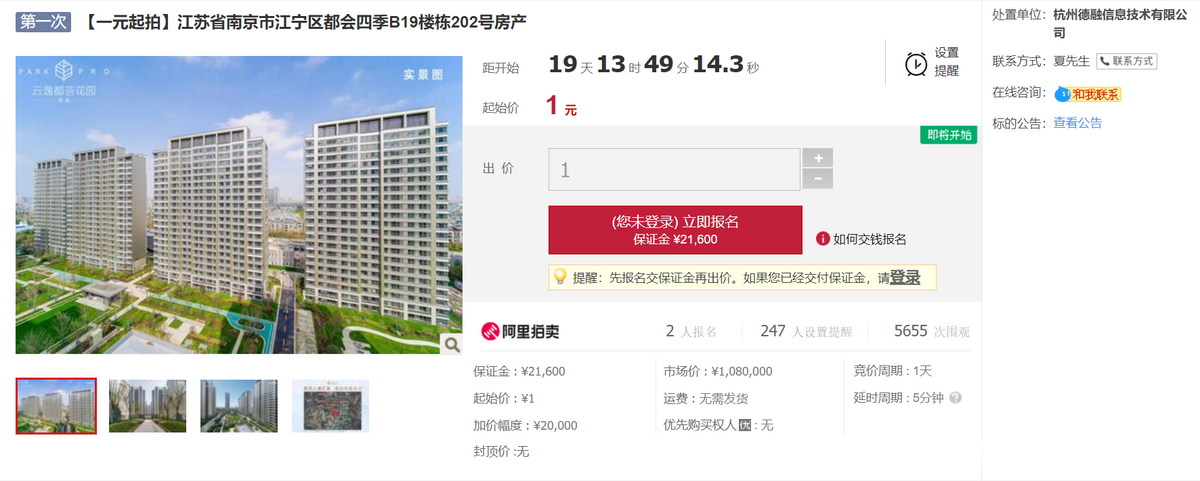Screen dimensions: 1200x481
Task: Click the bid amount input field
Action: click(674, 169)
